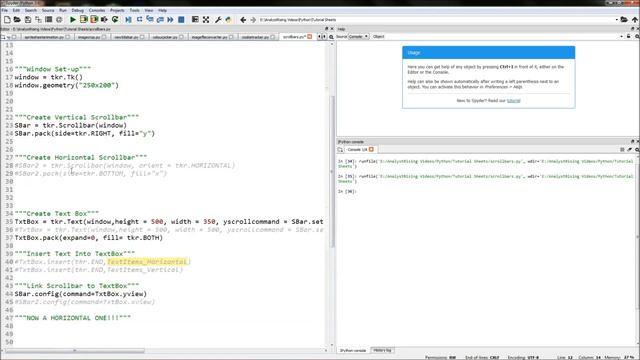Image resolution: width=640 pixels, height=360 pixels.
Task: Open the Spyder tutorial link
Action: (x=513, y=100)
